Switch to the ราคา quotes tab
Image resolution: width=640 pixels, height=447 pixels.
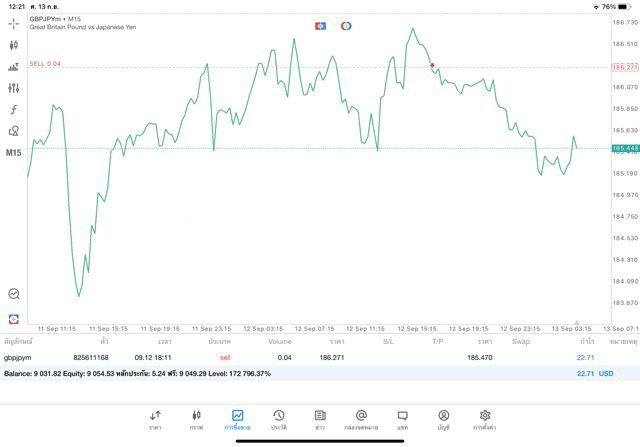pyautogui.click(x=155, y=419)
